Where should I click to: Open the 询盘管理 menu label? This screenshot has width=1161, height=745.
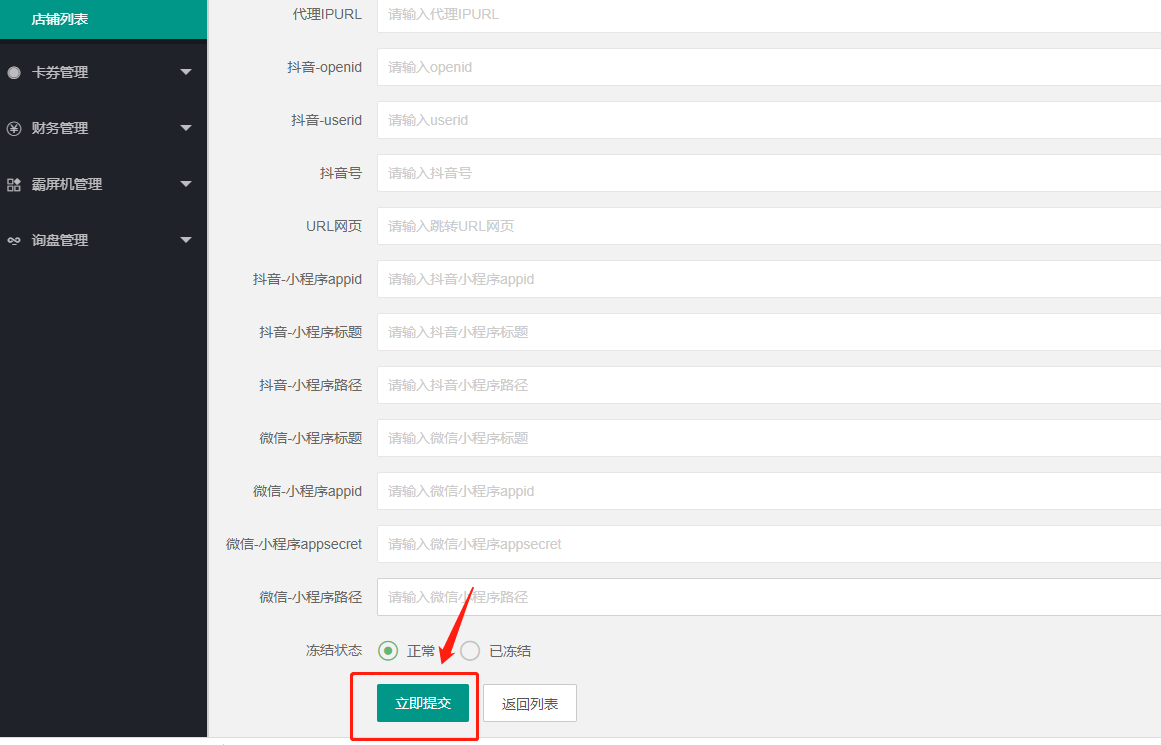60,241
